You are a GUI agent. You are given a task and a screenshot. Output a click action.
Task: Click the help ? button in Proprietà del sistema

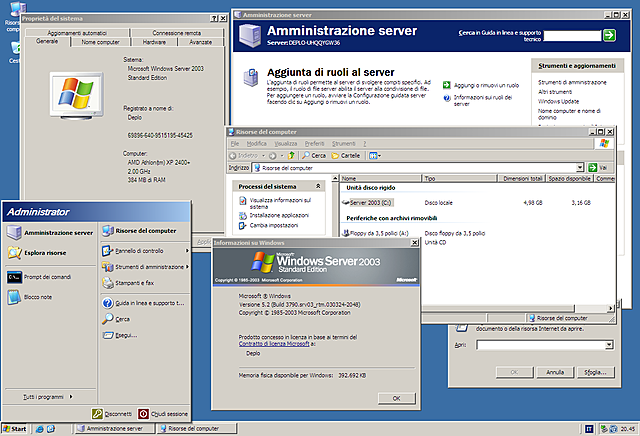pyautogui.click(x=214, y=18)
